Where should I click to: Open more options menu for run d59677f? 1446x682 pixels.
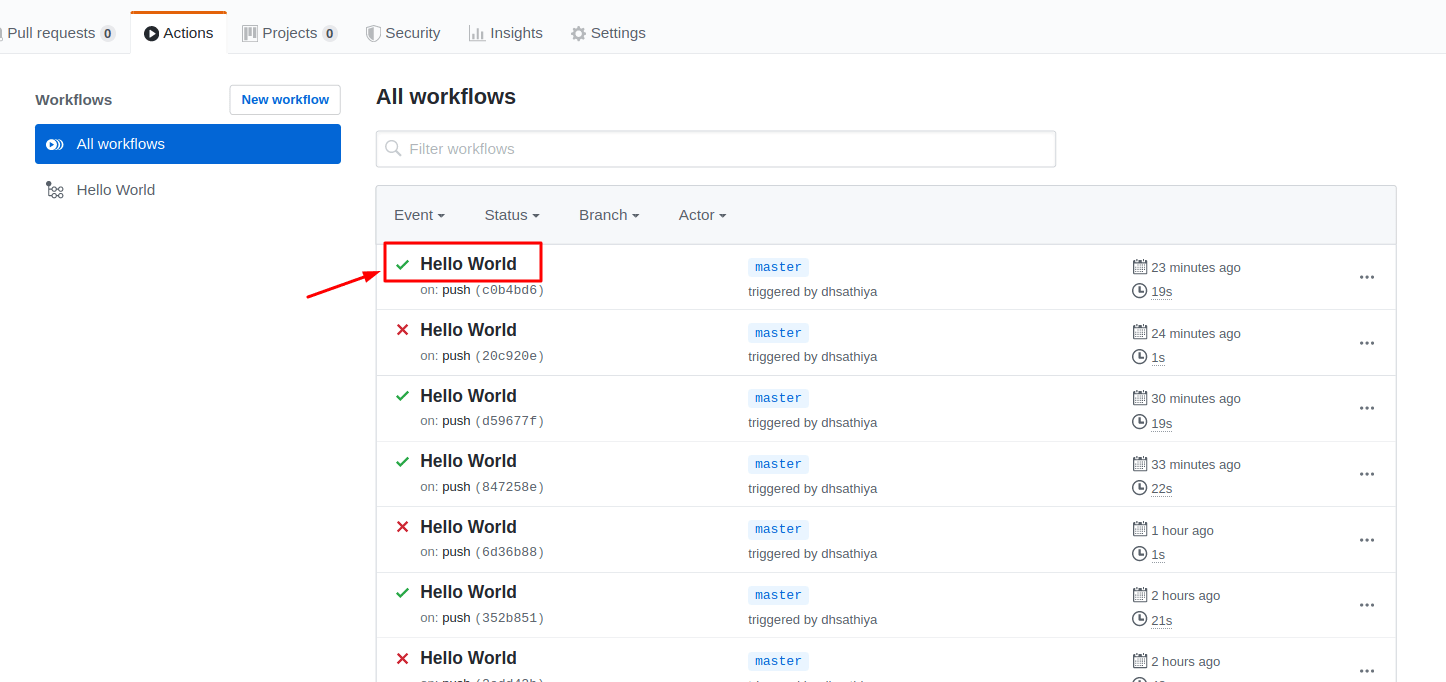coord(1367,409)
